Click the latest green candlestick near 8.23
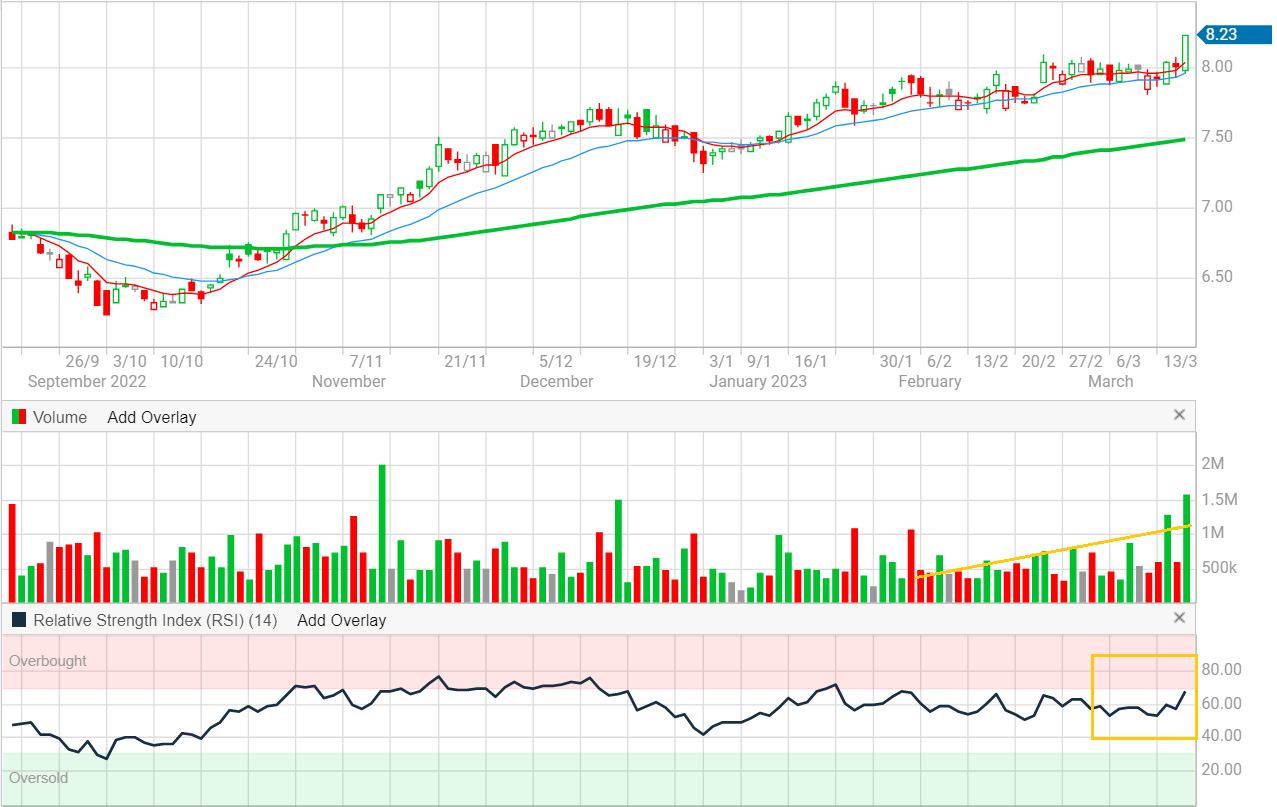The width and height of the screenshot is (1277, 807). coord(1185,52)
